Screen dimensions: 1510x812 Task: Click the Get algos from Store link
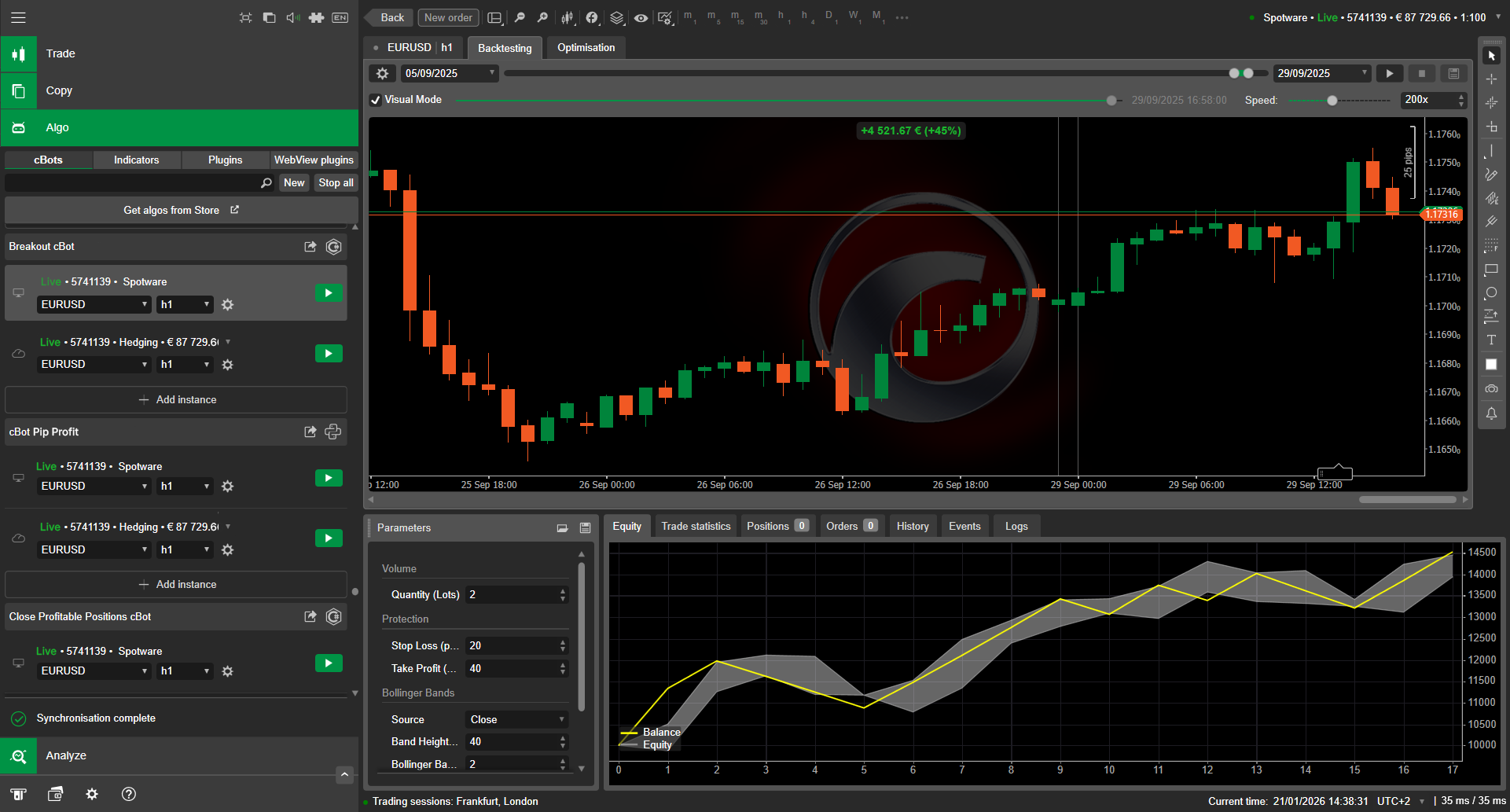[x=179, y=210]
